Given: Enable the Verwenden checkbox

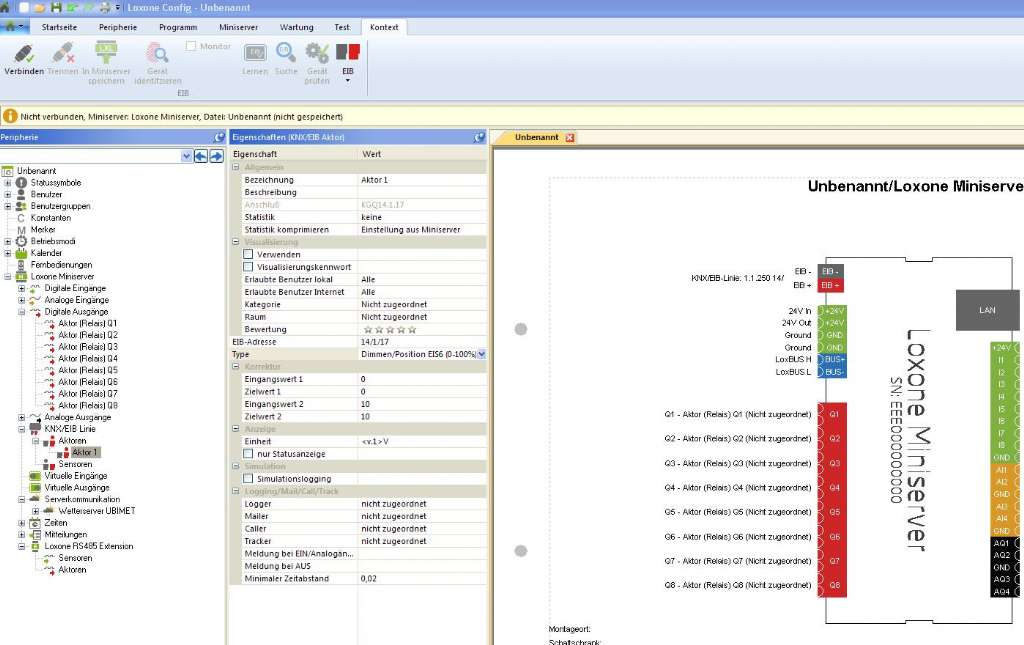Looking at the screenshot, I should pyautogui.click(x=248, y=254).
